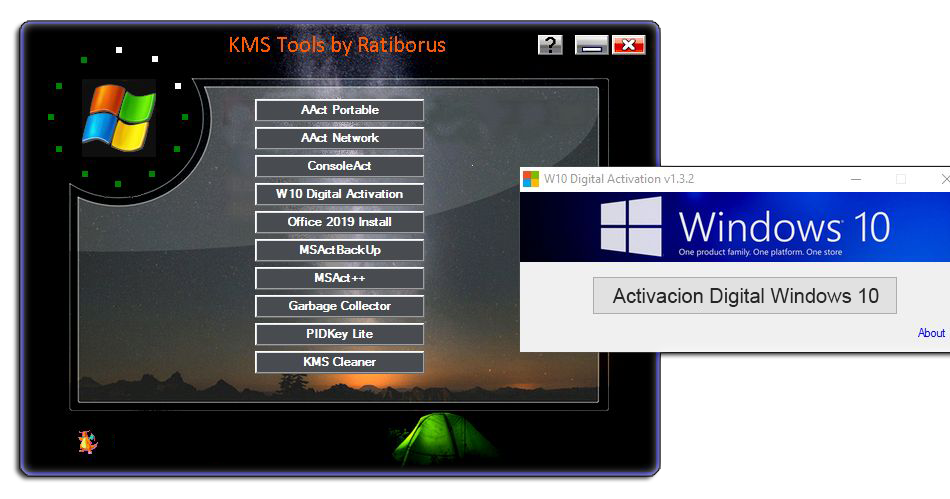Click the Activacion Digital Windows 10 button
The image size is (950, 499).
745,296
